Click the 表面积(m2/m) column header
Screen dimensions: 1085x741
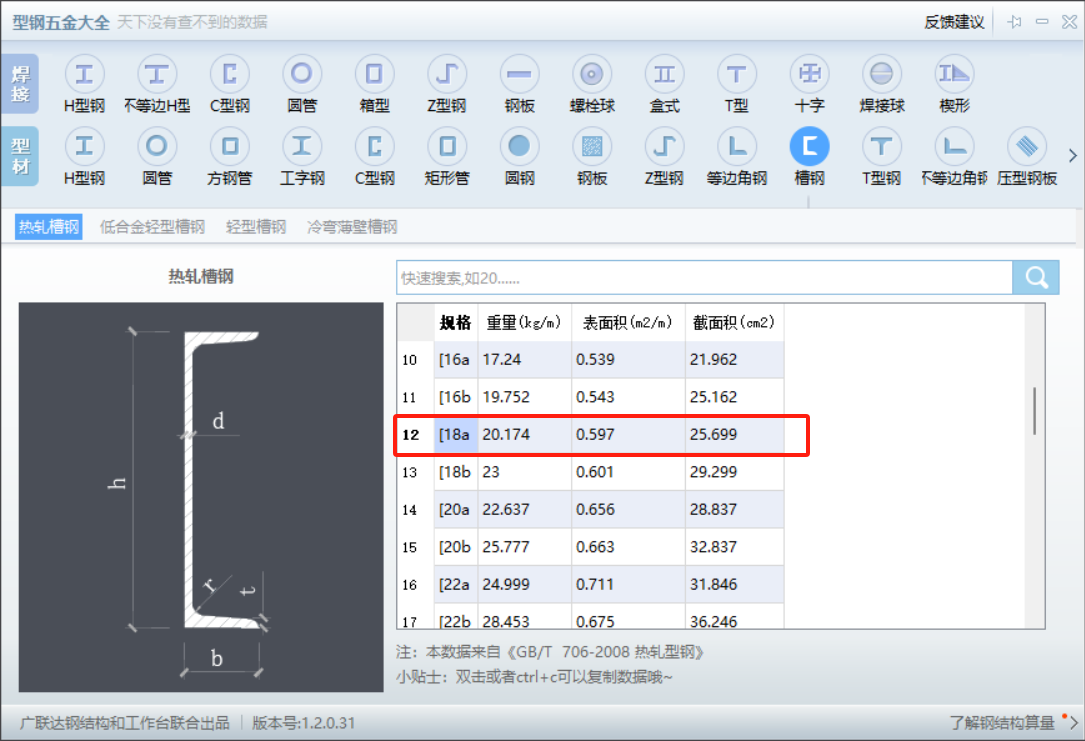(628, 322)
